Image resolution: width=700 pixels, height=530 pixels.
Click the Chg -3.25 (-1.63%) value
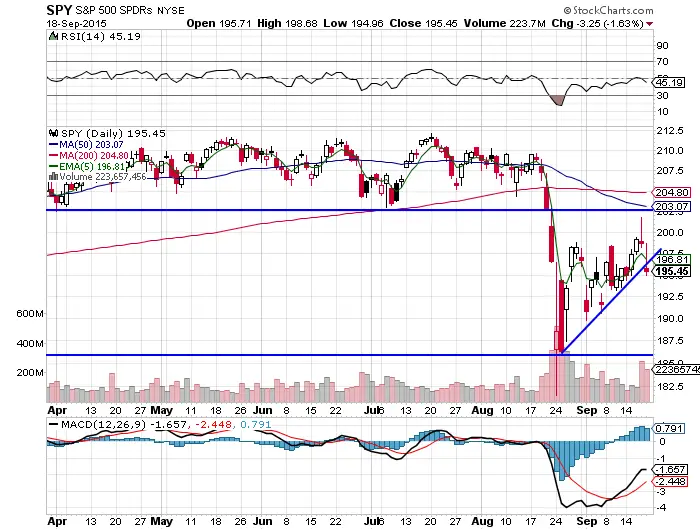[597, 23]
